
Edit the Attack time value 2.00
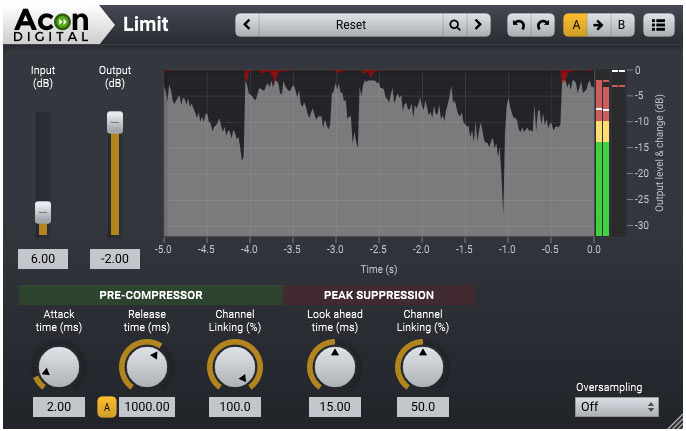pos(59,407)
